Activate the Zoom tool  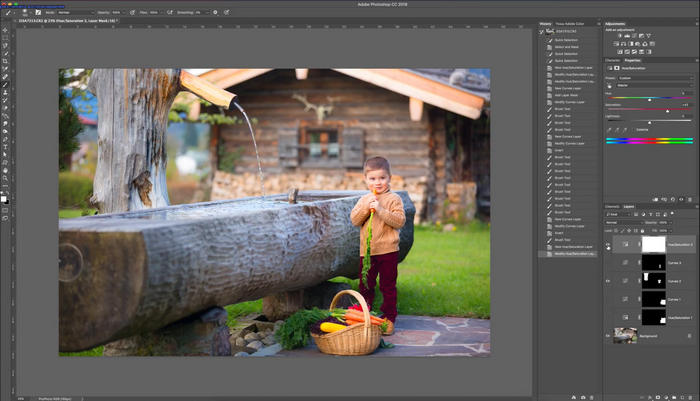pos(5,178)
